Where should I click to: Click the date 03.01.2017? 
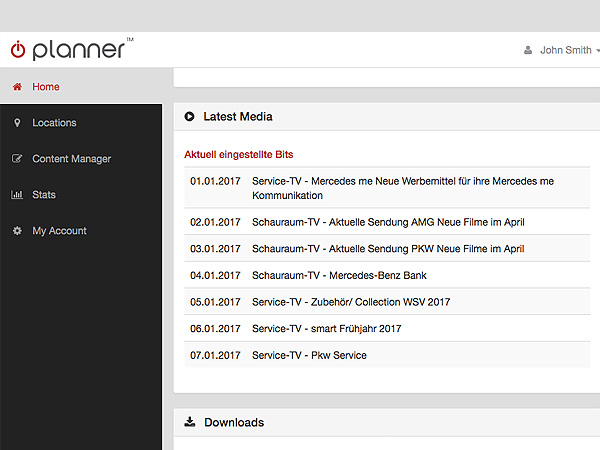coord(215,249)
